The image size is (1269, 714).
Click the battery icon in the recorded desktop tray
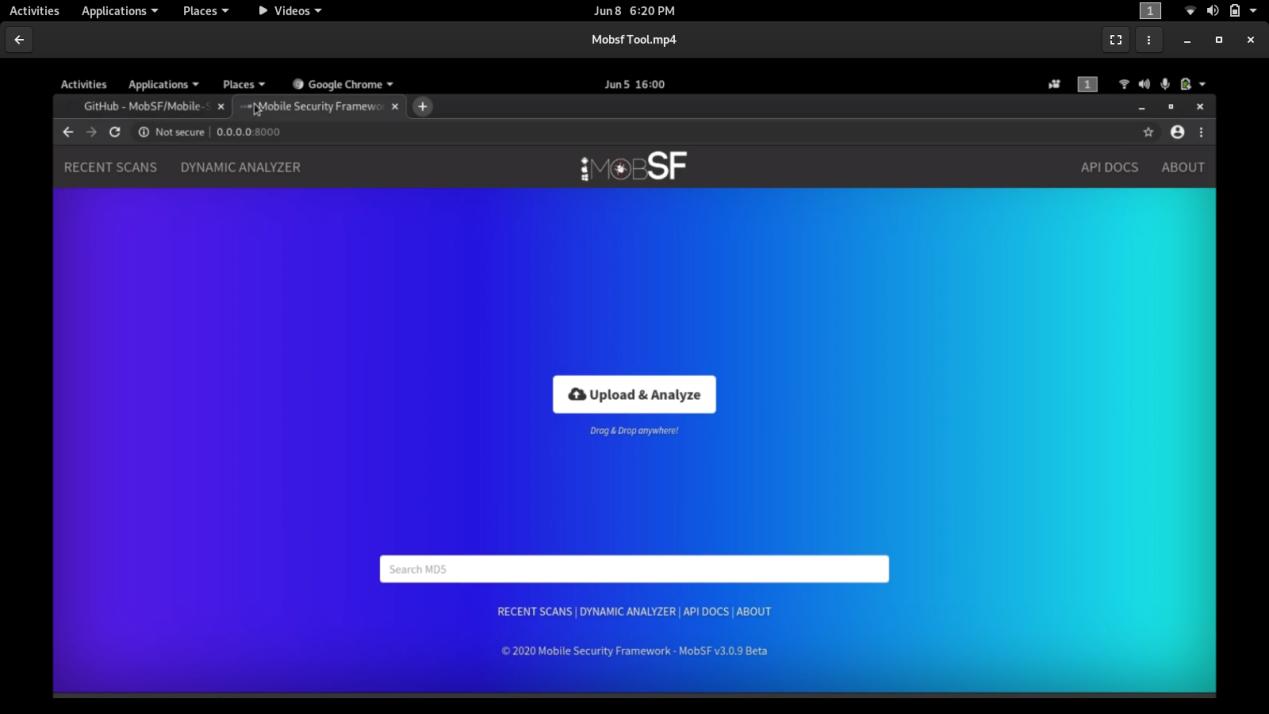pyautogui.click(x=1186, y=85)
